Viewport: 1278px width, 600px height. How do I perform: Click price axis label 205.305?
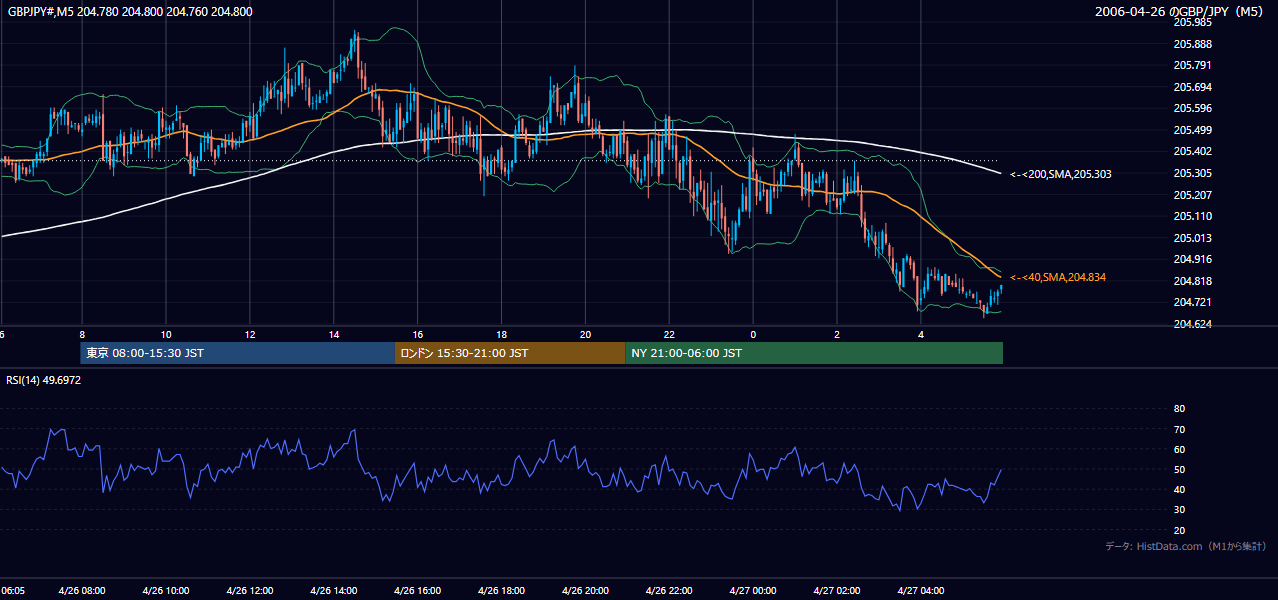pyautogui.click(x=1192, y=173)
